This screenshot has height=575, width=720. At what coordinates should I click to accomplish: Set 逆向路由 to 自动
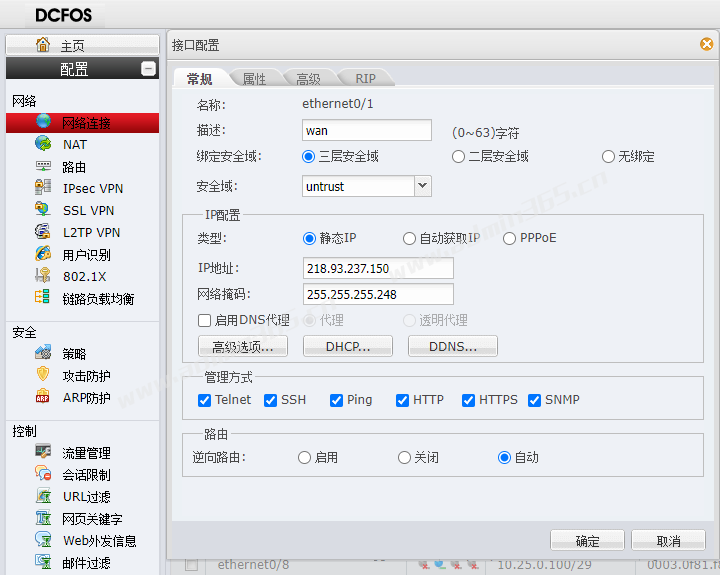pyautogui.click(x=504, y=457)
